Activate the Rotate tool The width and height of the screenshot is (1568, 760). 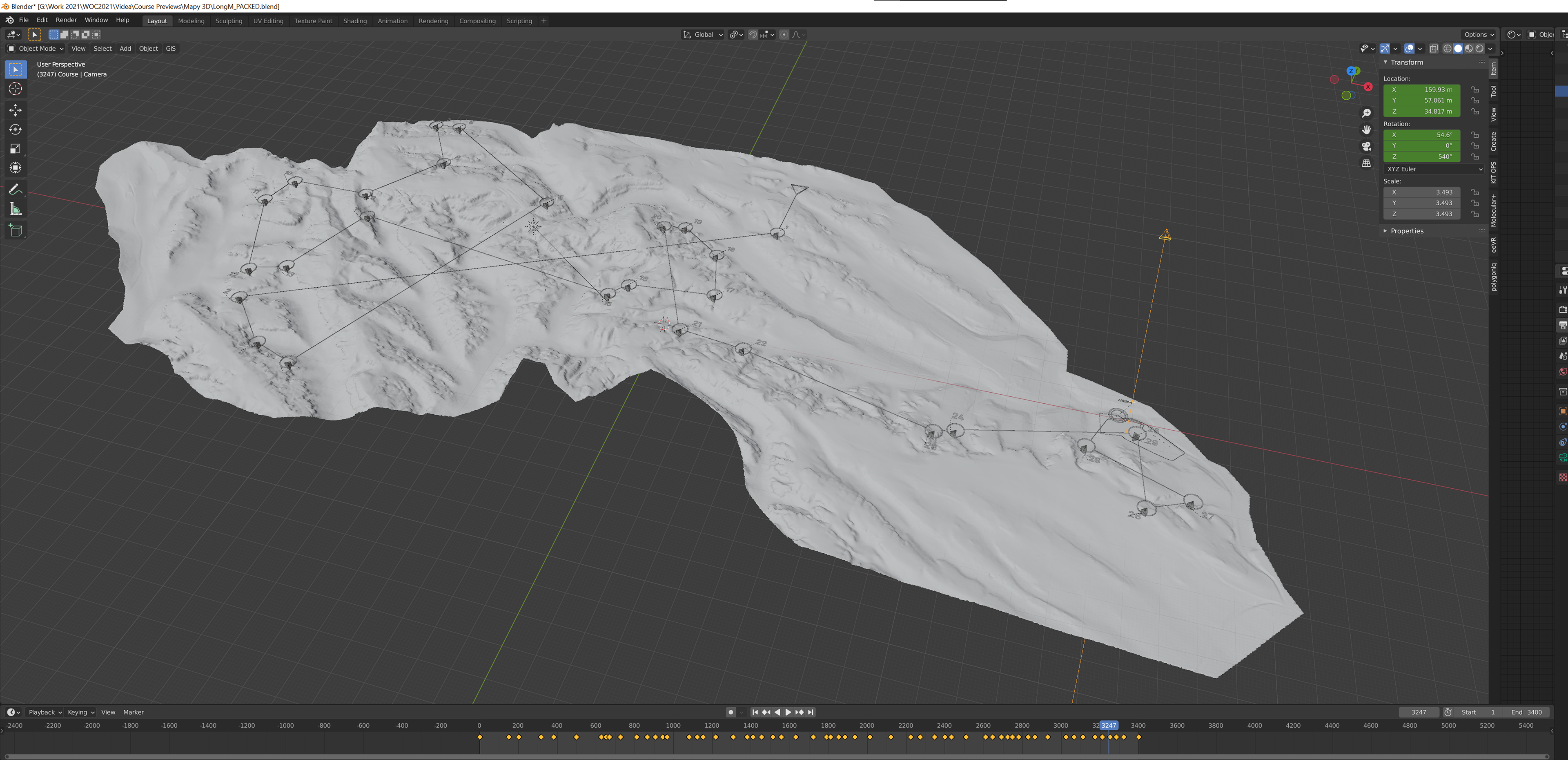coord(15,130)
